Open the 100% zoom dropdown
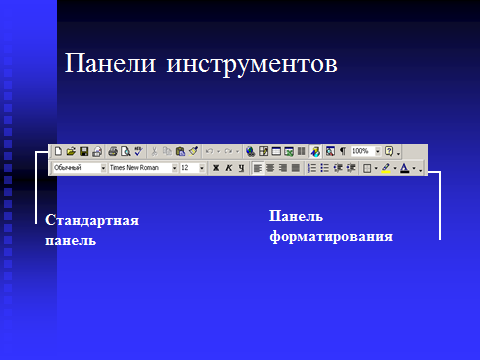 pos(378,151)
